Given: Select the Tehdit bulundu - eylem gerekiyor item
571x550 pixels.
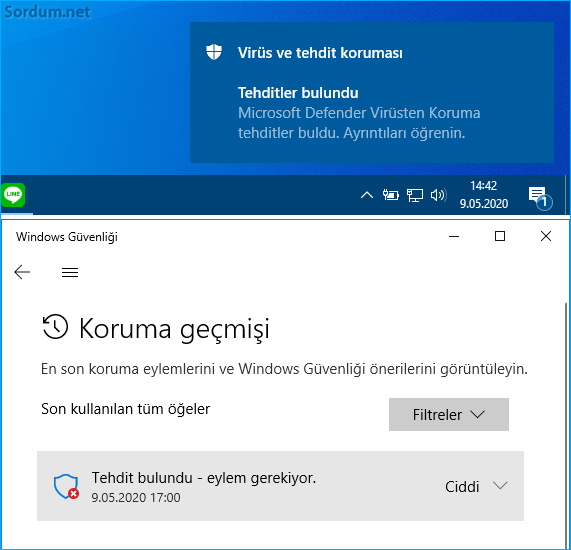Looking at the screenshot, I should coord(280,486).
